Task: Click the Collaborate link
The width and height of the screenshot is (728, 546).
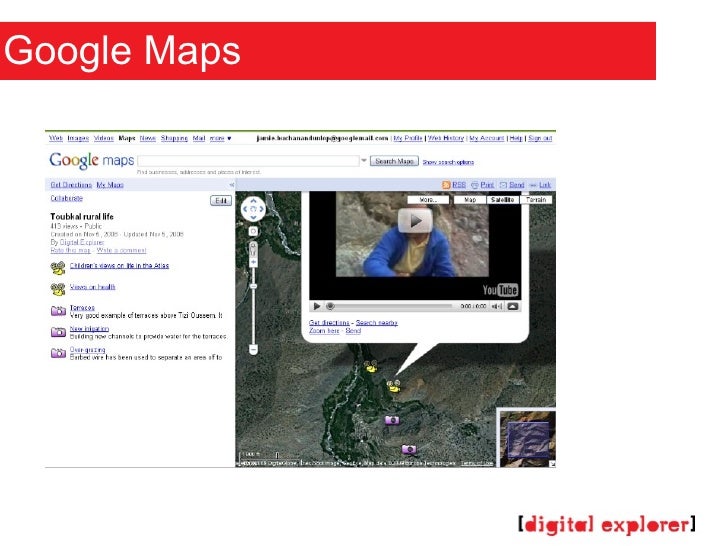Action: pyautogui.click(x=66, y=198)
